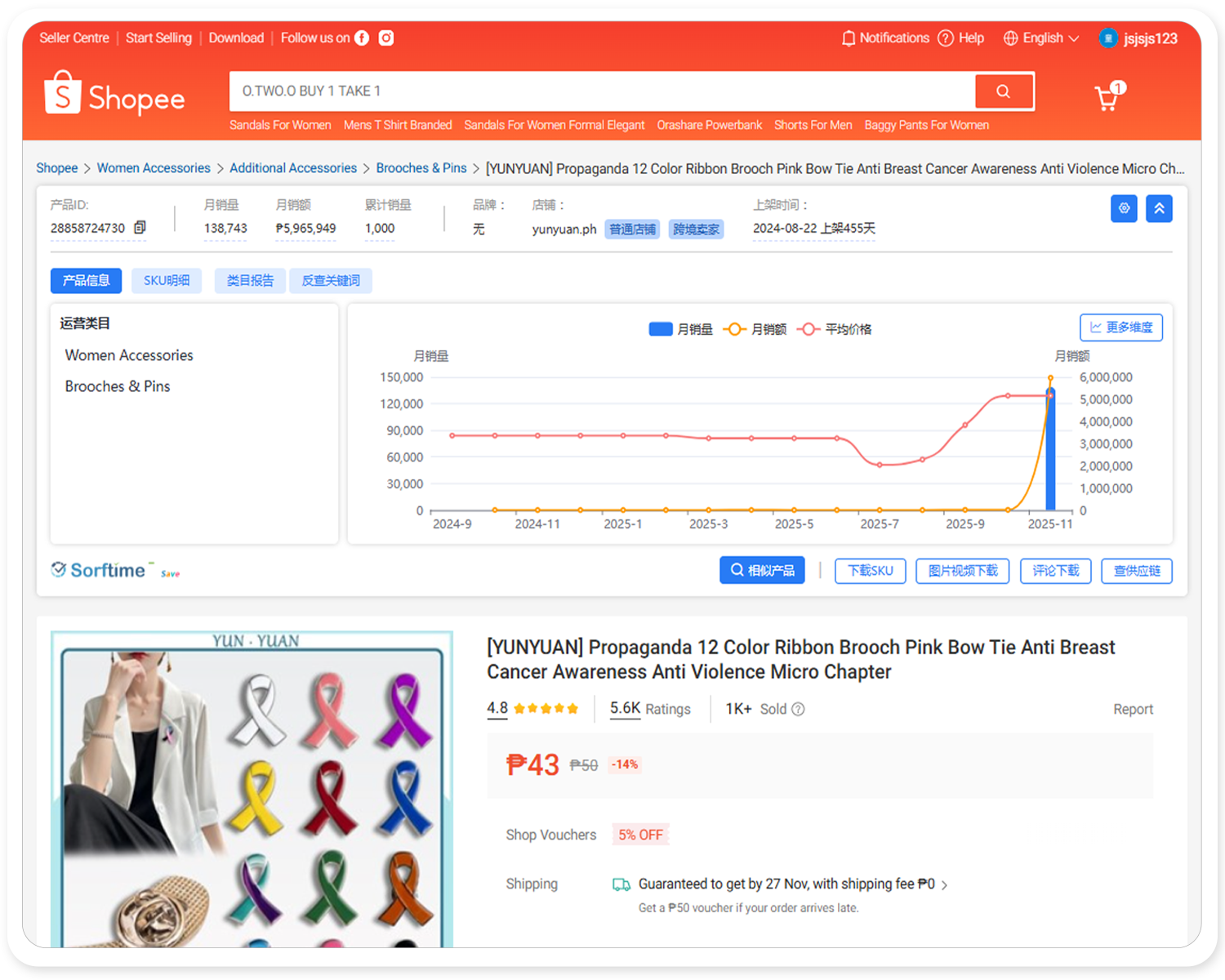
Task: Open Shopee's Instagram page icon
Action: (x=386, y=38)
